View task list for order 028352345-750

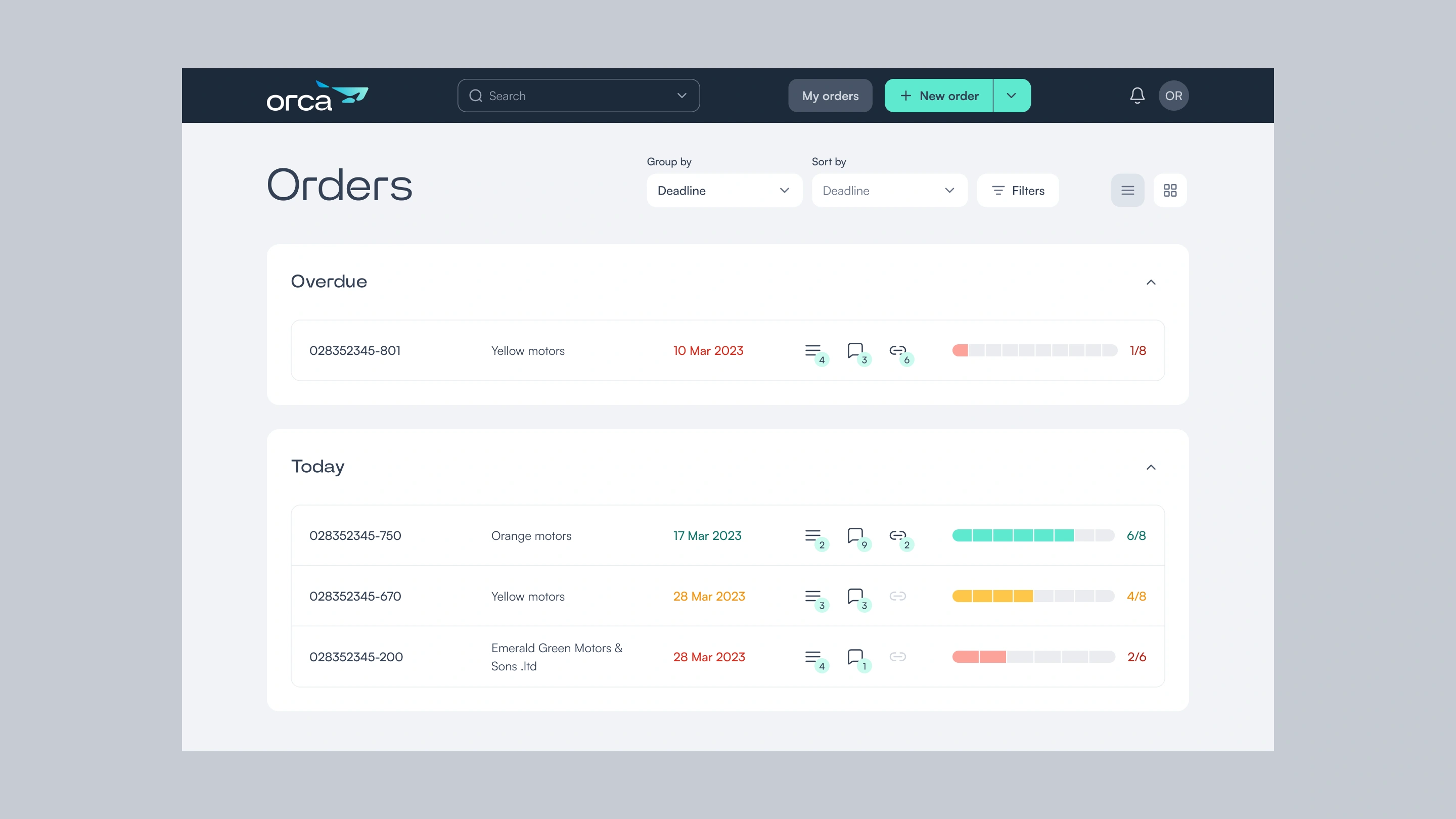[813, 535]
